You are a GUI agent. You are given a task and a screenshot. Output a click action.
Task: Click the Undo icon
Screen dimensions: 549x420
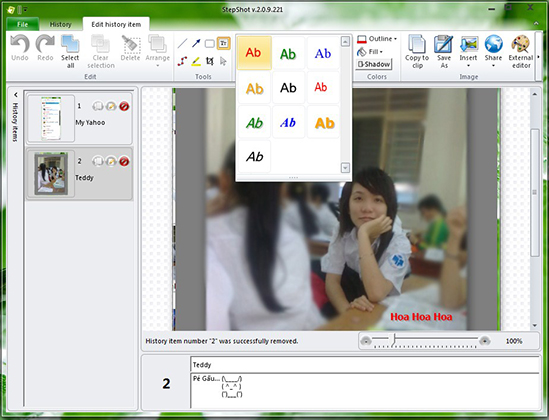tap(20, 43)
